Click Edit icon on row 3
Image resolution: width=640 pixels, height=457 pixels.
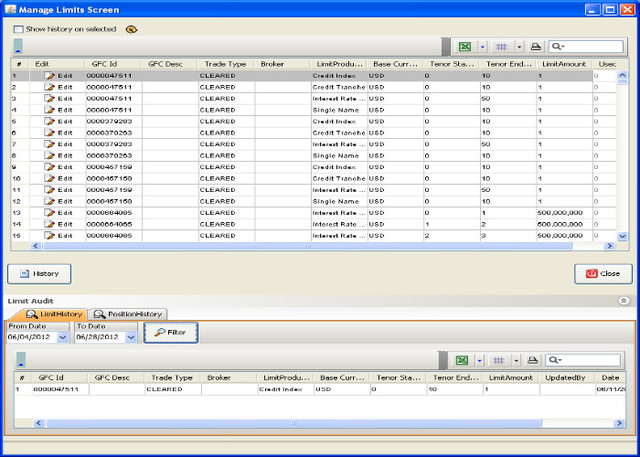pyautogui.click(x=49, y=98)
